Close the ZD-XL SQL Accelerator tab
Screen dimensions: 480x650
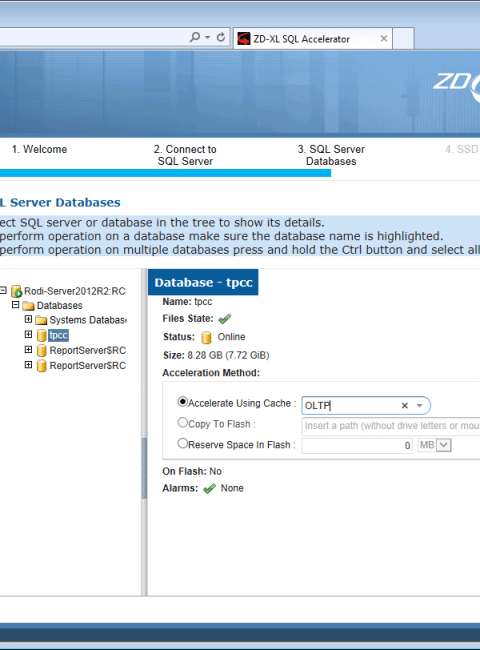click(x=384, y=39)
